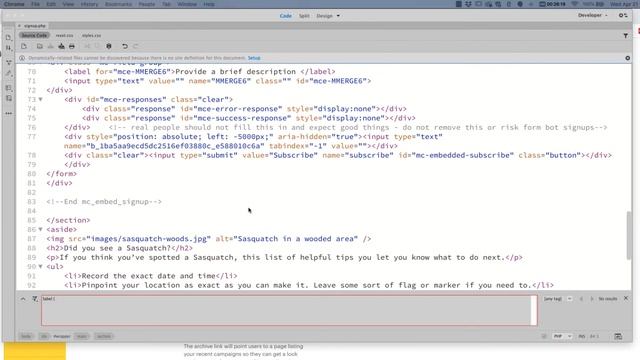
Task: Open the Edit menu in menu bar
Action: coord(51,4)
